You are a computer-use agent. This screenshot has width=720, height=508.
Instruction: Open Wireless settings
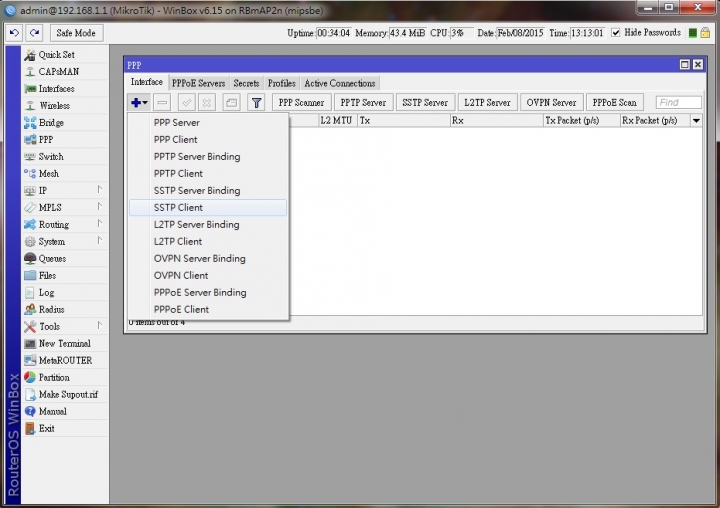coord(64,106)
